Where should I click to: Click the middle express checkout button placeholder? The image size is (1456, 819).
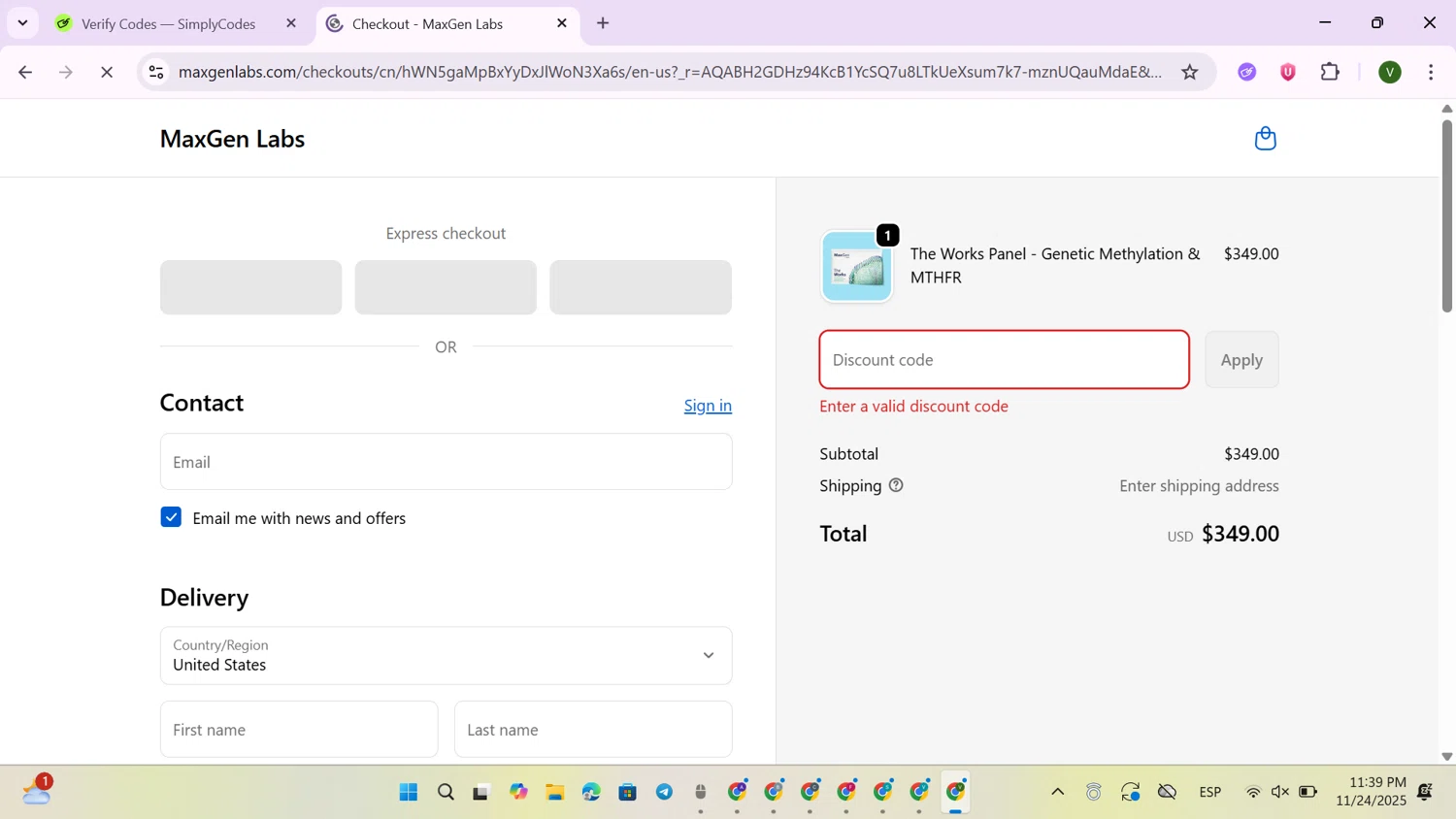(446, 287)
